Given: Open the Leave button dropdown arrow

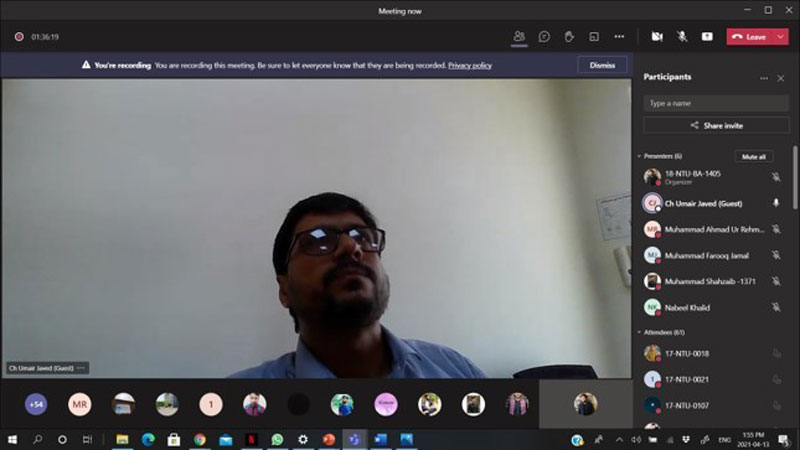Looking at the screenshot, I should 781,36.
